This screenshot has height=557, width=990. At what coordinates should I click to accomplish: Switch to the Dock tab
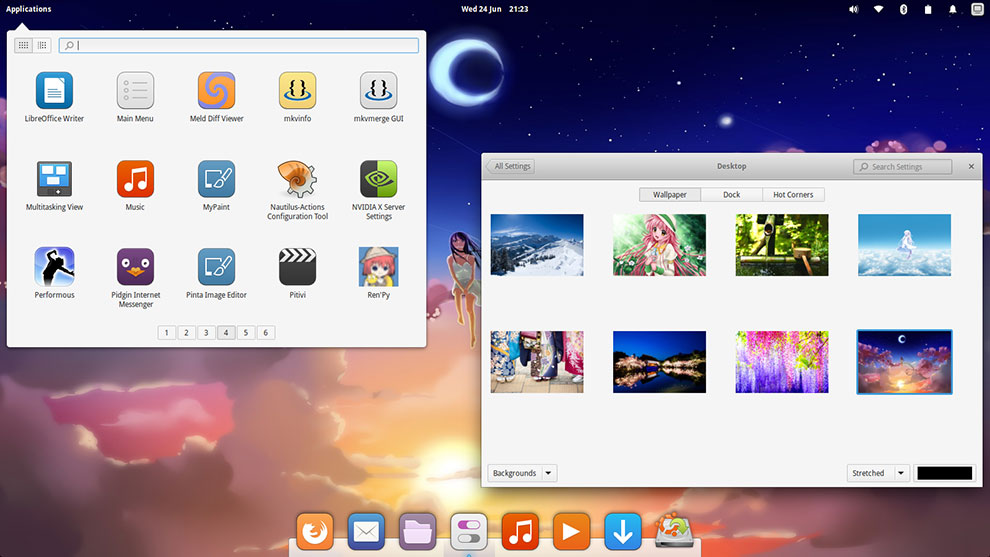click(x=731, y=195)
